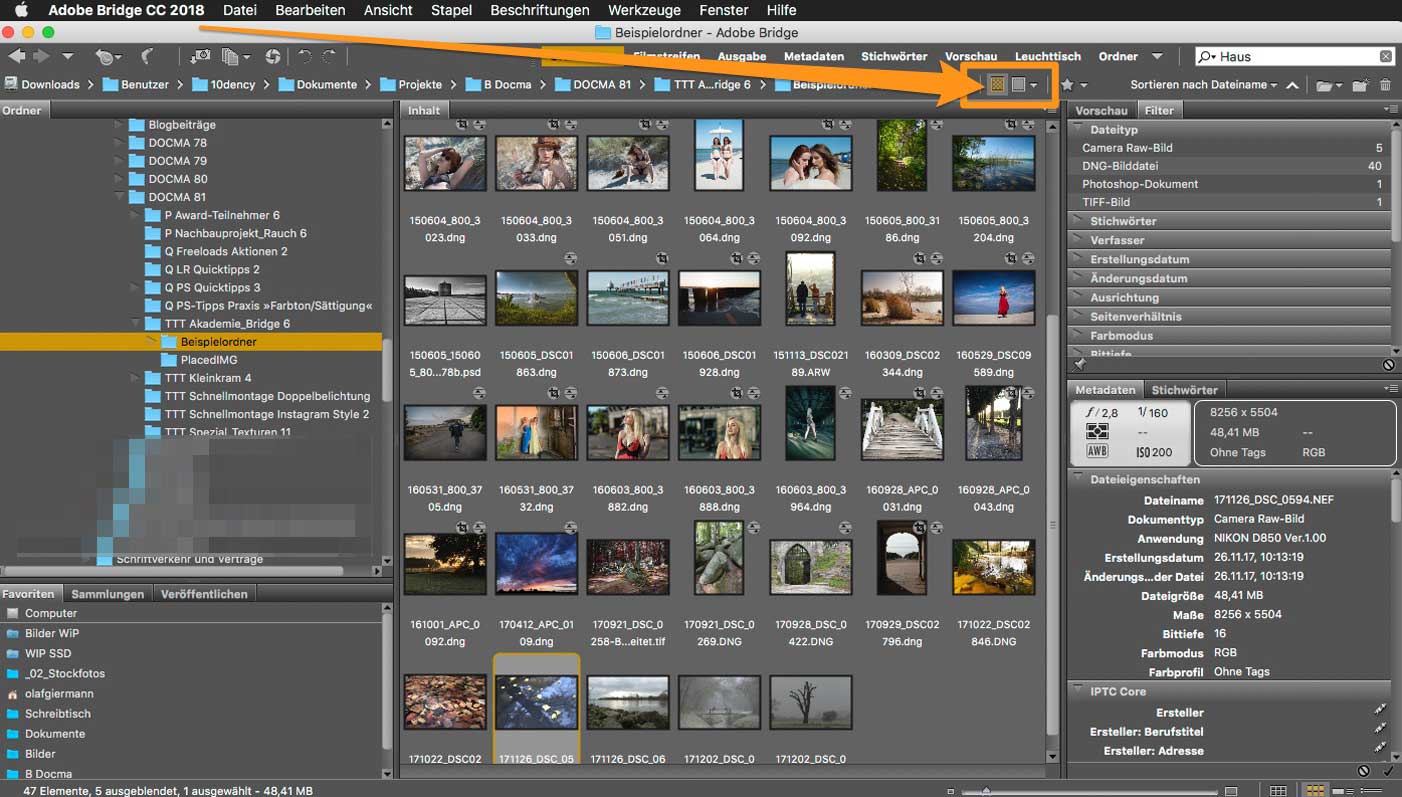The width and height of the screenshot is (1402, 797).
Task: Lock the thumbnail grid view
Action: coord(1277,790)
